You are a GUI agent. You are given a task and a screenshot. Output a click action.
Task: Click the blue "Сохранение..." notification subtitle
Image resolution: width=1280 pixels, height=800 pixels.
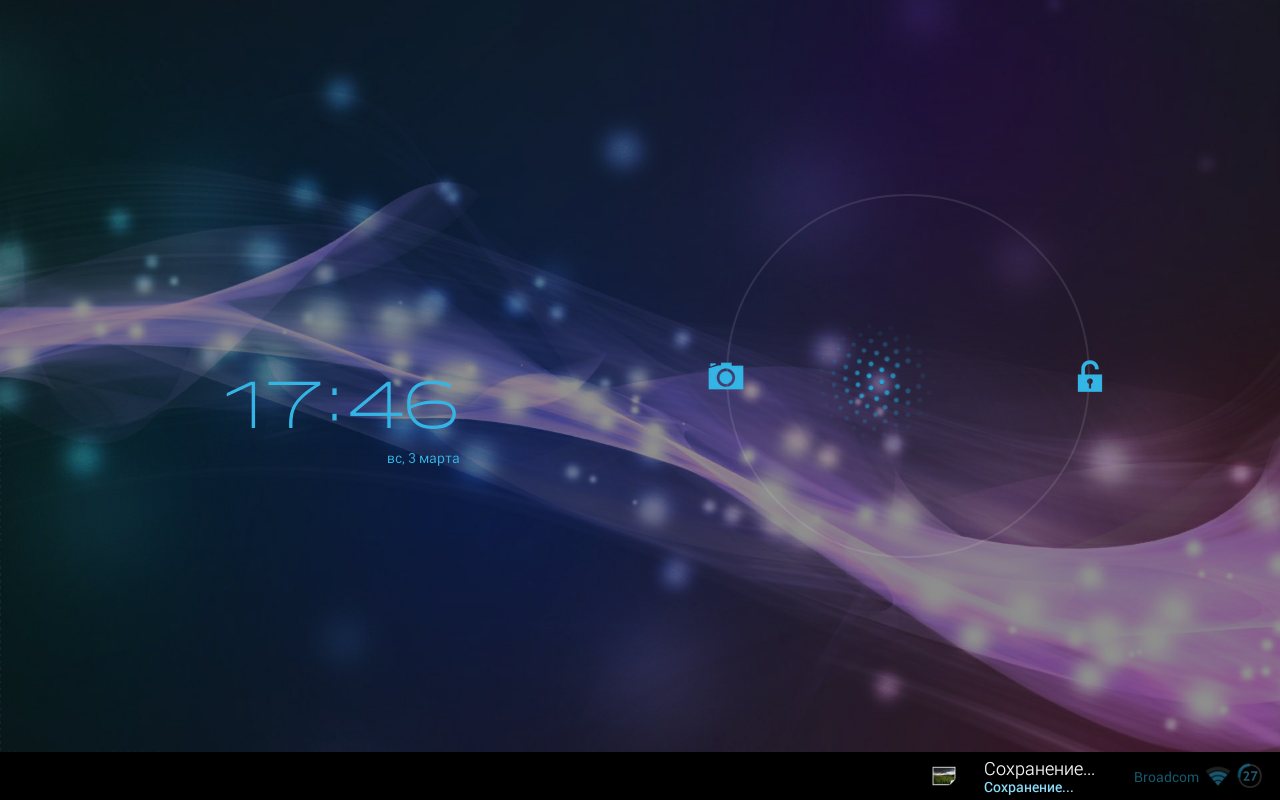click(x=1027, y=788)
